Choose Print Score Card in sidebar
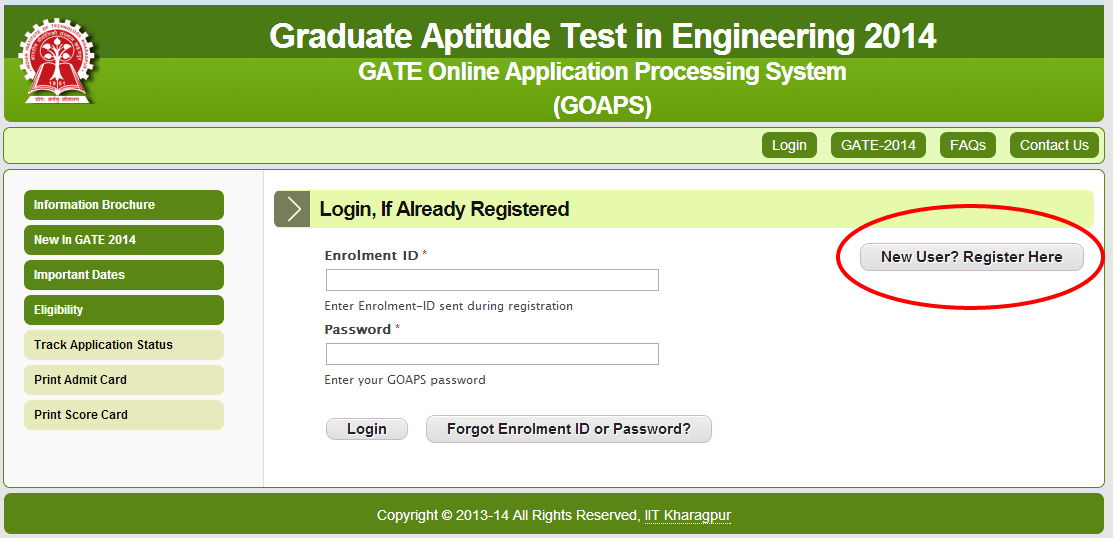 pyautogui.click(x=124, y=415)
